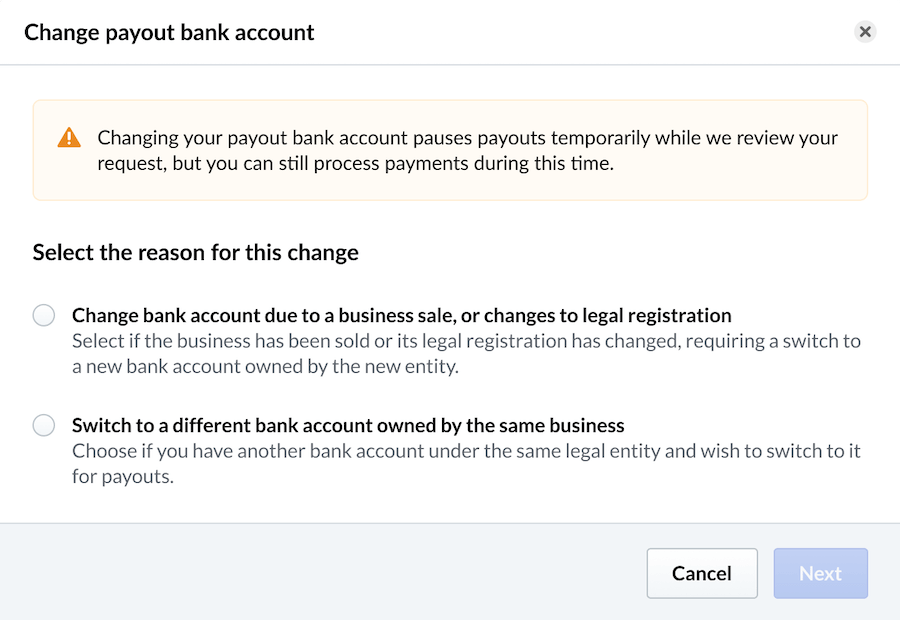Click the "Changing your payout bank account pauses" warning line
Viewport: 900px width, 620px height.
[x=467, y=137]
